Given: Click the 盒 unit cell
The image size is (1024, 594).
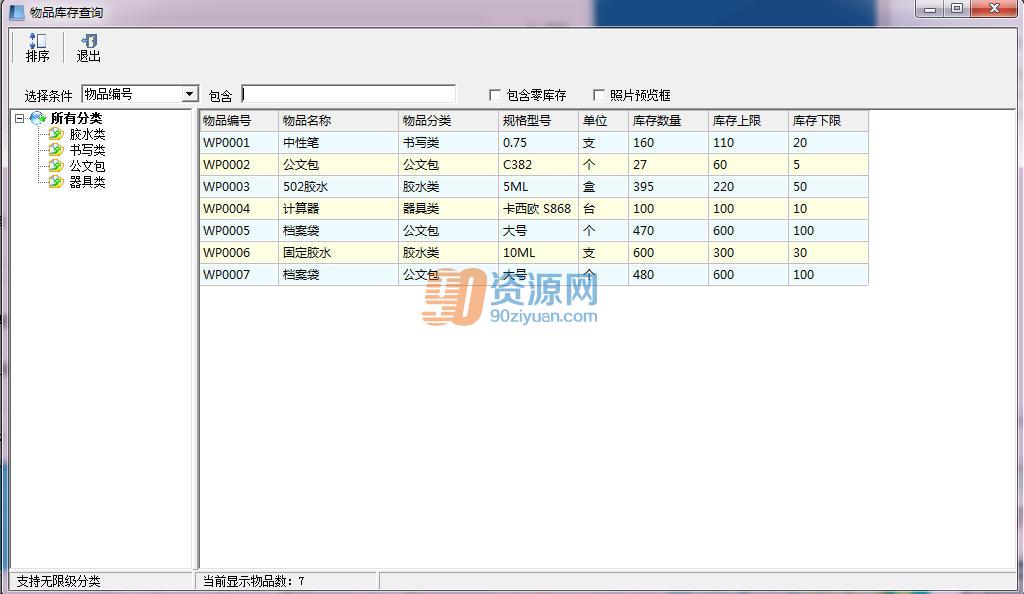Looking at the screenshot, I should tap(603, 187).
